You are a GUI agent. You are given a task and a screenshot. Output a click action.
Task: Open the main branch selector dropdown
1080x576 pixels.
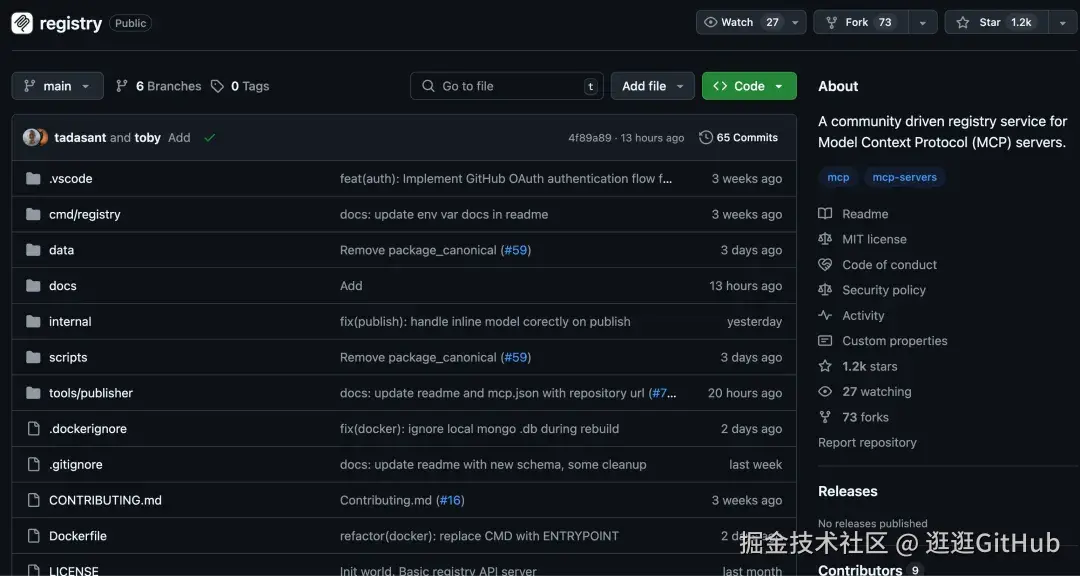pyautogui.click(x=57, y=86)
